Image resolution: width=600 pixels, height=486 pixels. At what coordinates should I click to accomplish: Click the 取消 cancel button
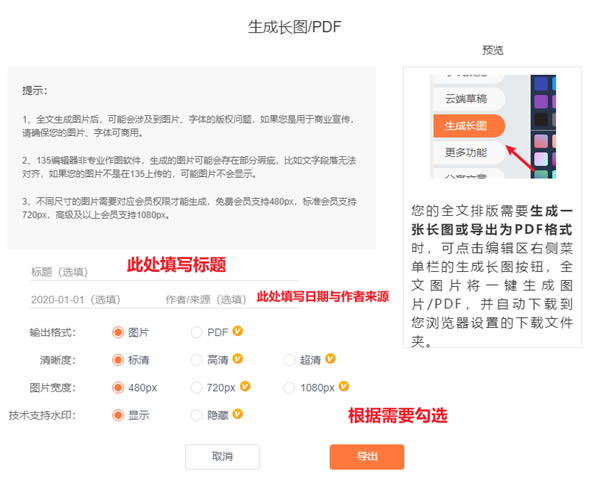(222, 457)
